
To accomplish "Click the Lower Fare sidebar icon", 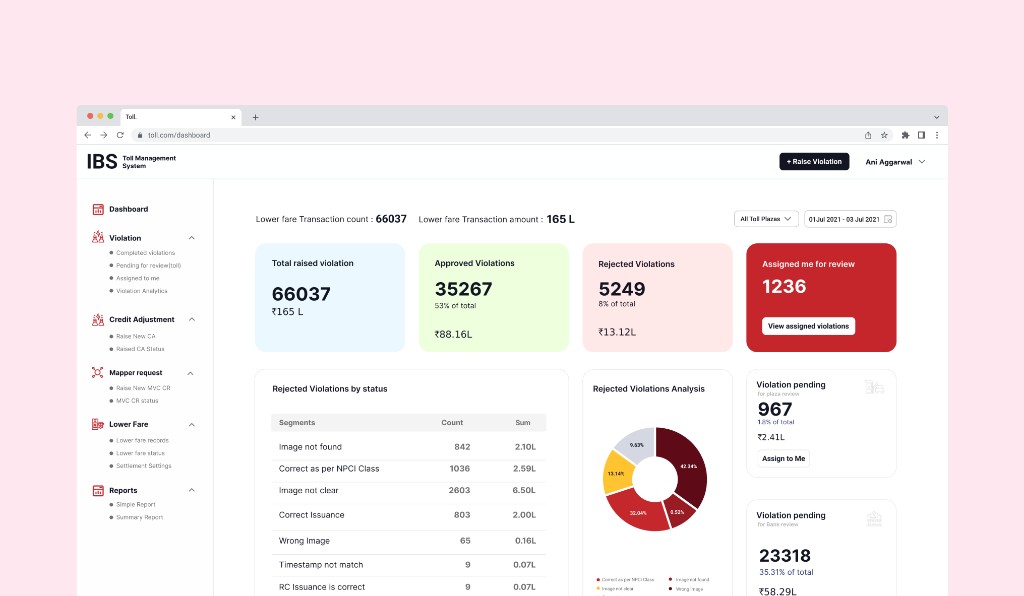I will (x=99, y=424).
